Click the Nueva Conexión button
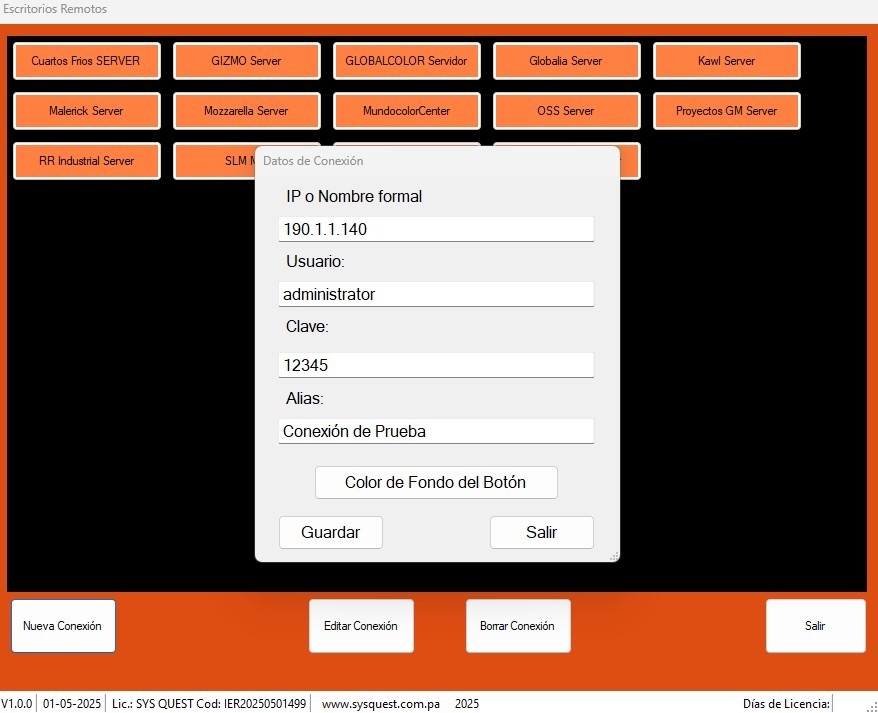Image resolution: width=878 pixels, height=713 pixels. (x=63, y=626)
